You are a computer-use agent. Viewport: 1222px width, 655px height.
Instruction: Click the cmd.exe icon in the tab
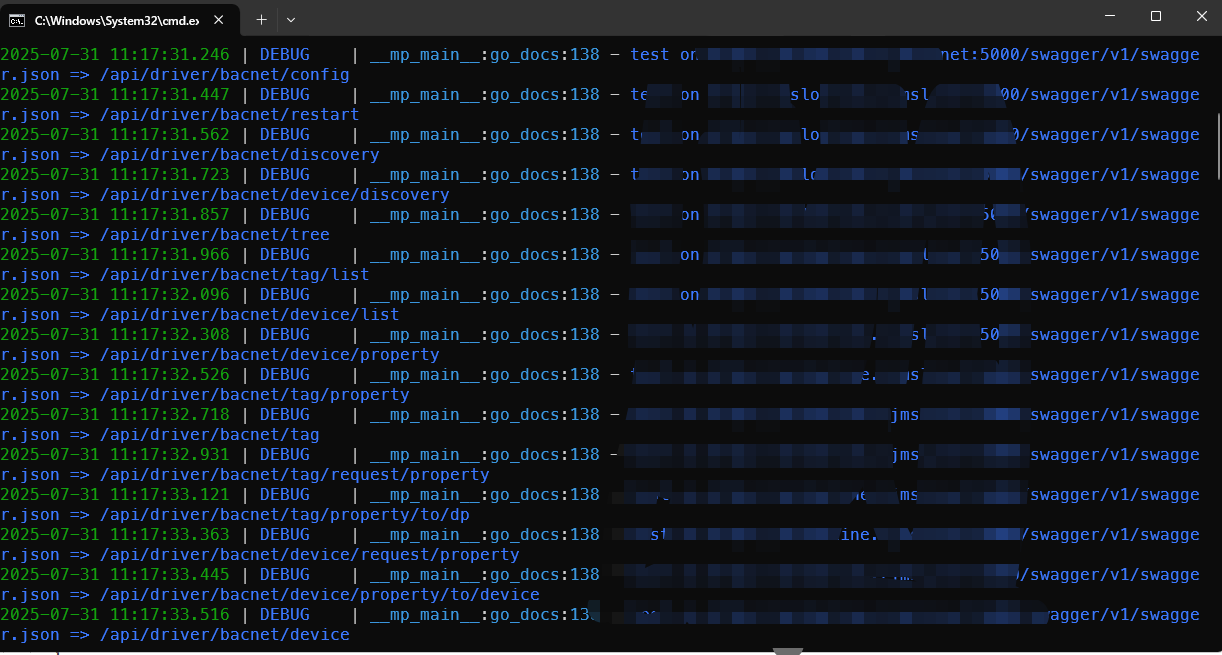[18, 19]
